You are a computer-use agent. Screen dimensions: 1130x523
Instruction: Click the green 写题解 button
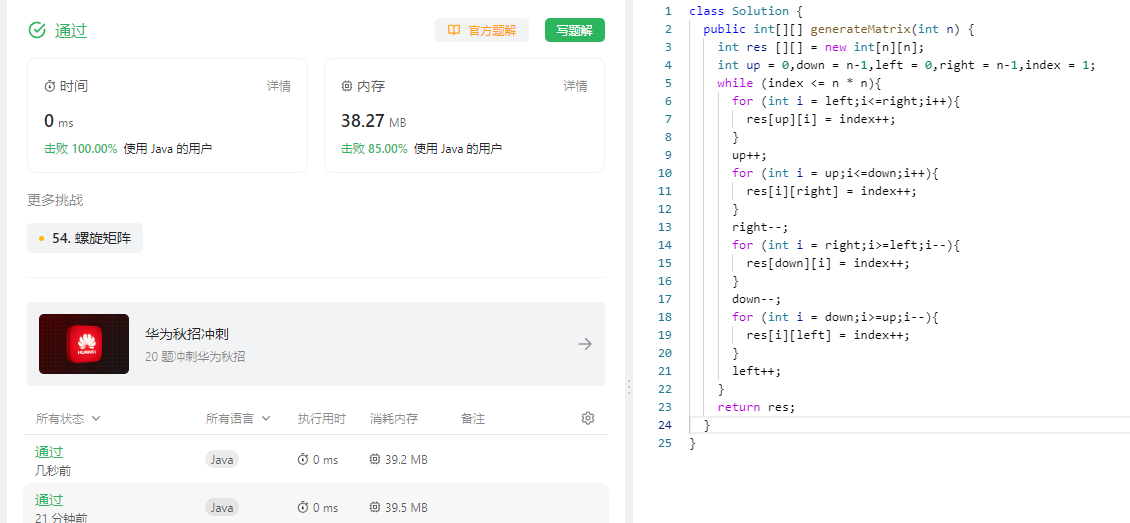coord(574,30)
